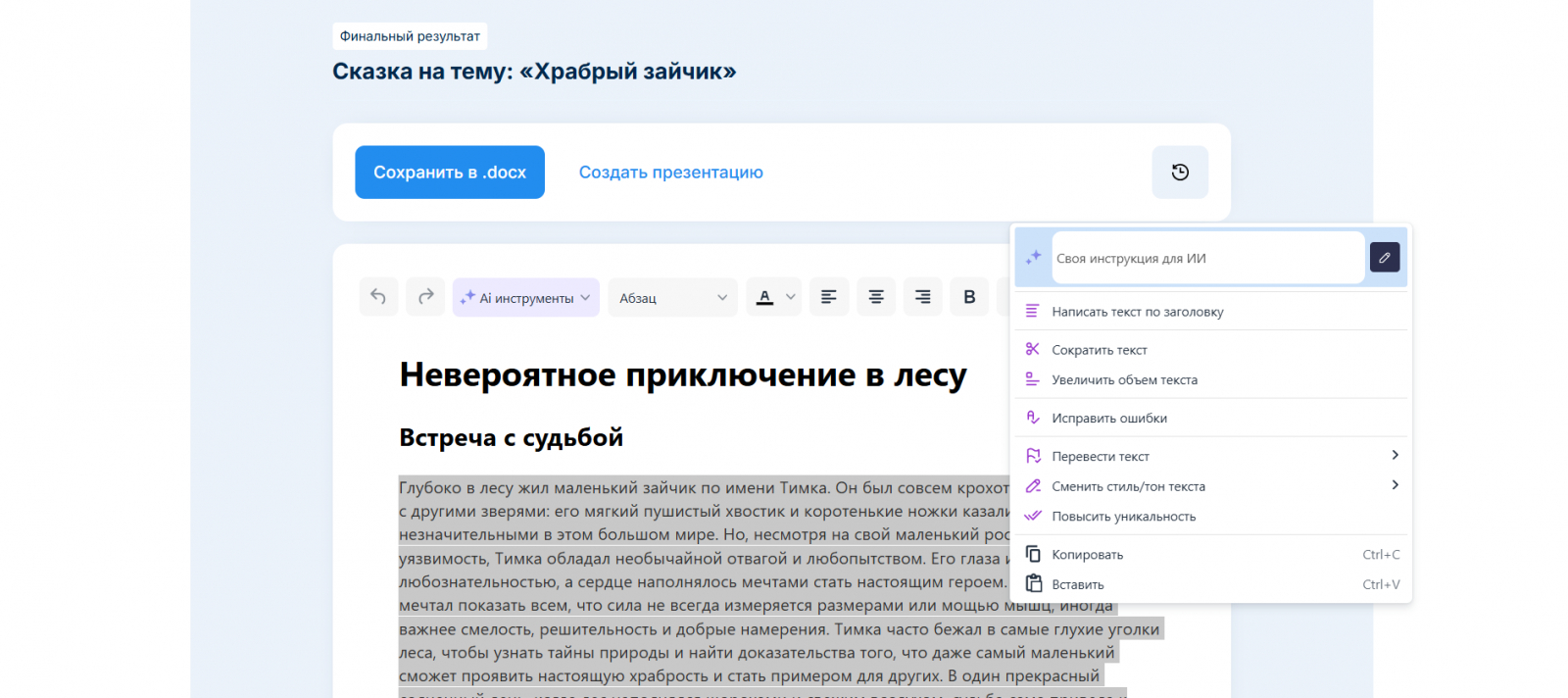Choose Сократить текст from the menu
This screenshot has height=698, width=1568.
(1099, 350)
